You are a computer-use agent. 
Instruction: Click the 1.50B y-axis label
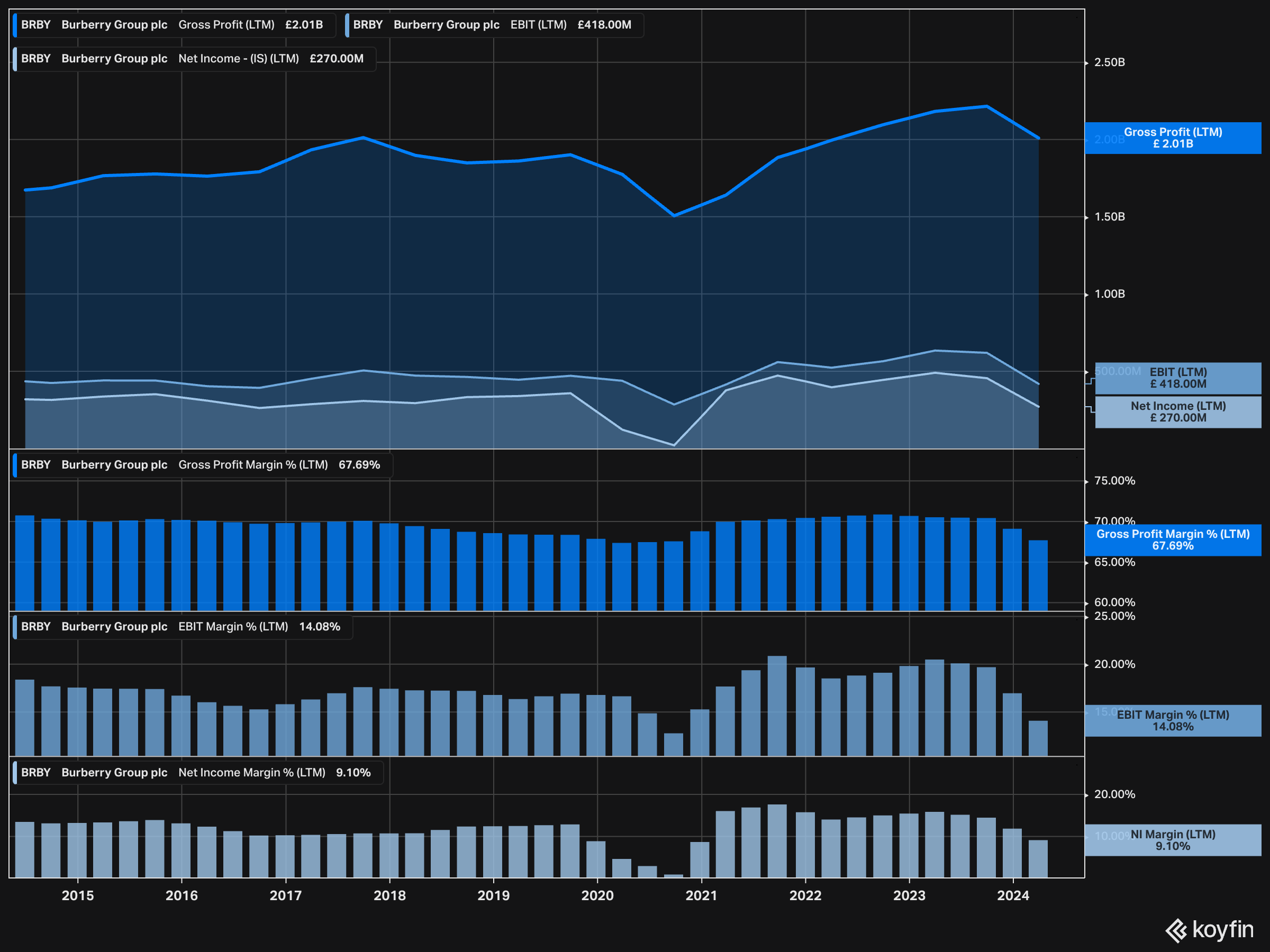tap(1109, 217)
